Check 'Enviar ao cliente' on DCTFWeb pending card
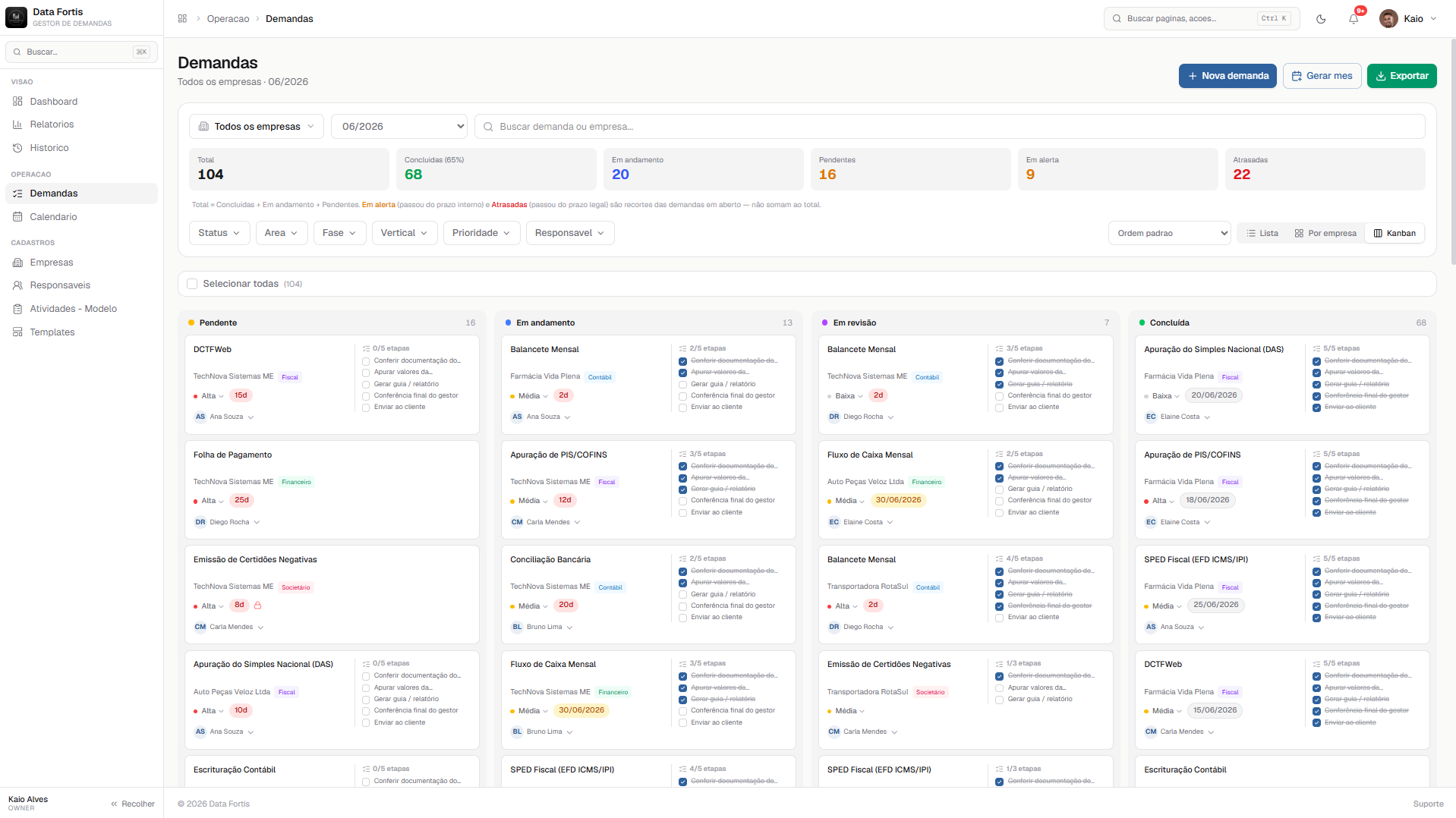The height and width of the screenshot is (818, 1456). [x=366, y=407]
